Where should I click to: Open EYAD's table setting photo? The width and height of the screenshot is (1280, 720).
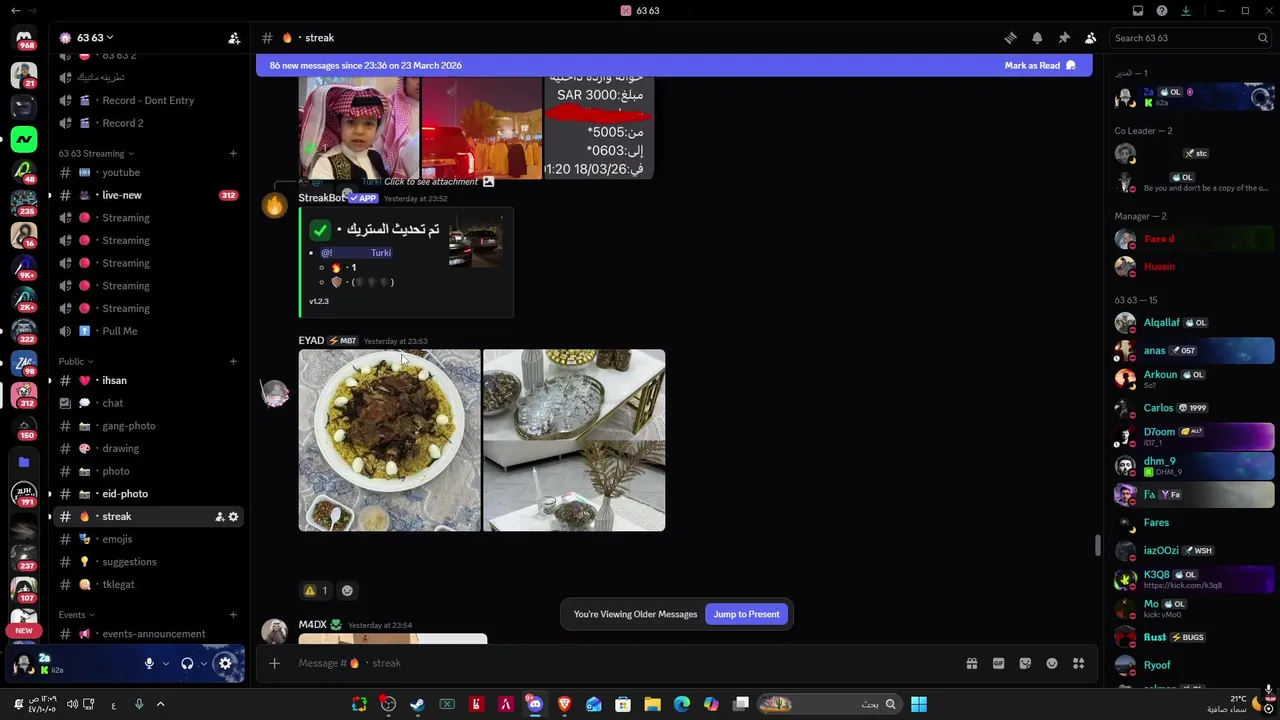pos(574,440)
